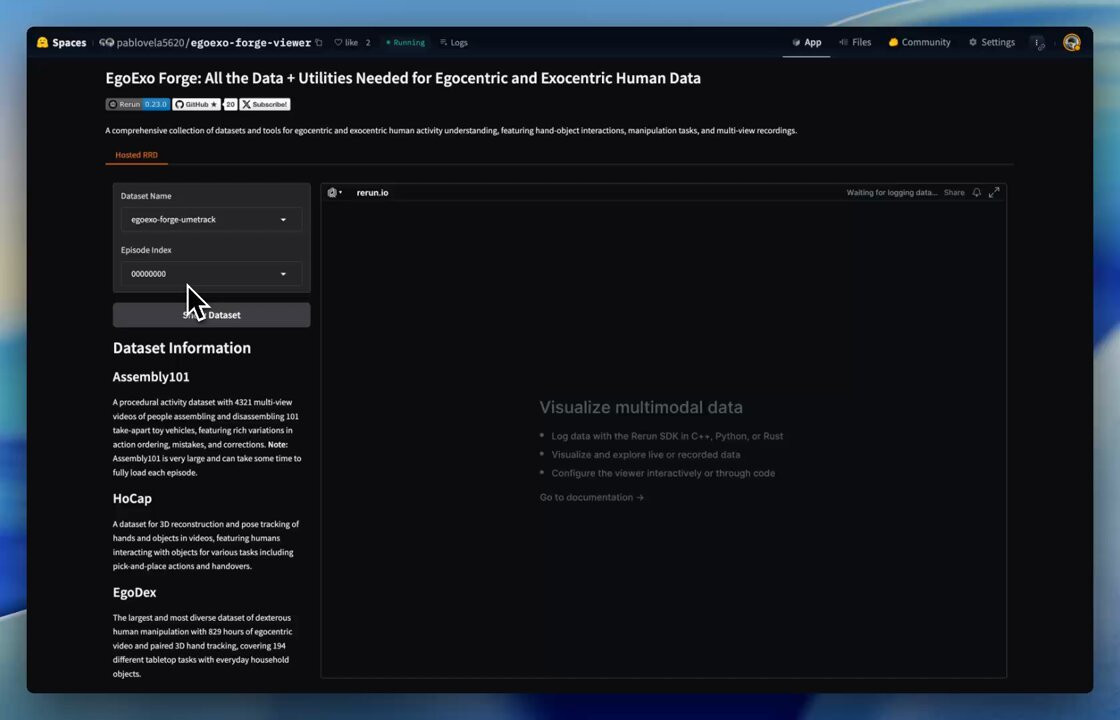Open the notifications bell in viewer
This screenshot has height=720, width=1120.
[976, 193]
